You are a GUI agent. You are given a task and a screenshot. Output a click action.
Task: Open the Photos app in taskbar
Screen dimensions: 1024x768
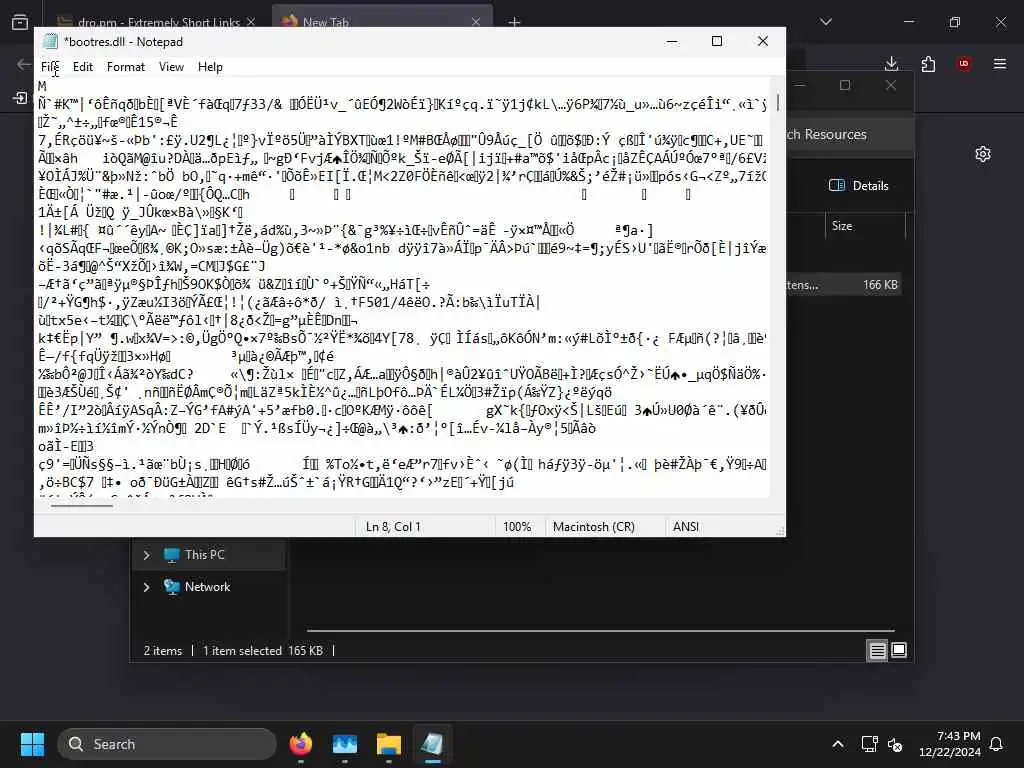tap(344, 744)
